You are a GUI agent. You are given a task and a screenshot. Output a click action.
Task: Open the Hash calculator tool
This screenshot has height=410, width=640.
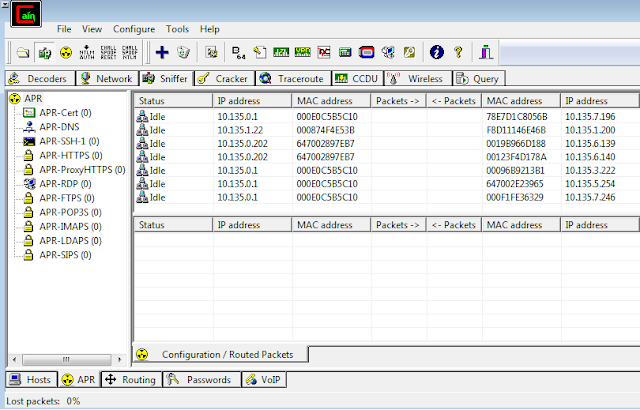(345, 52)
